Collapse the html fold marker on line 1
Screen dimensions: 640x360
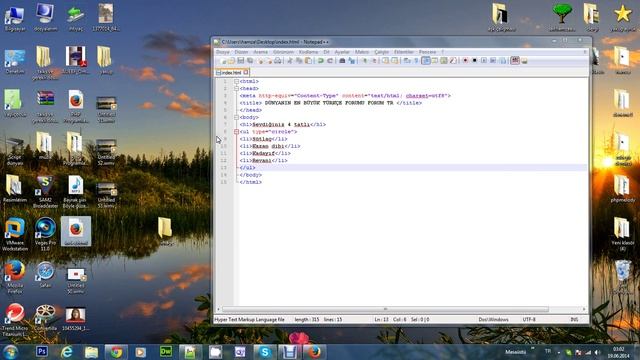[236, 81]
